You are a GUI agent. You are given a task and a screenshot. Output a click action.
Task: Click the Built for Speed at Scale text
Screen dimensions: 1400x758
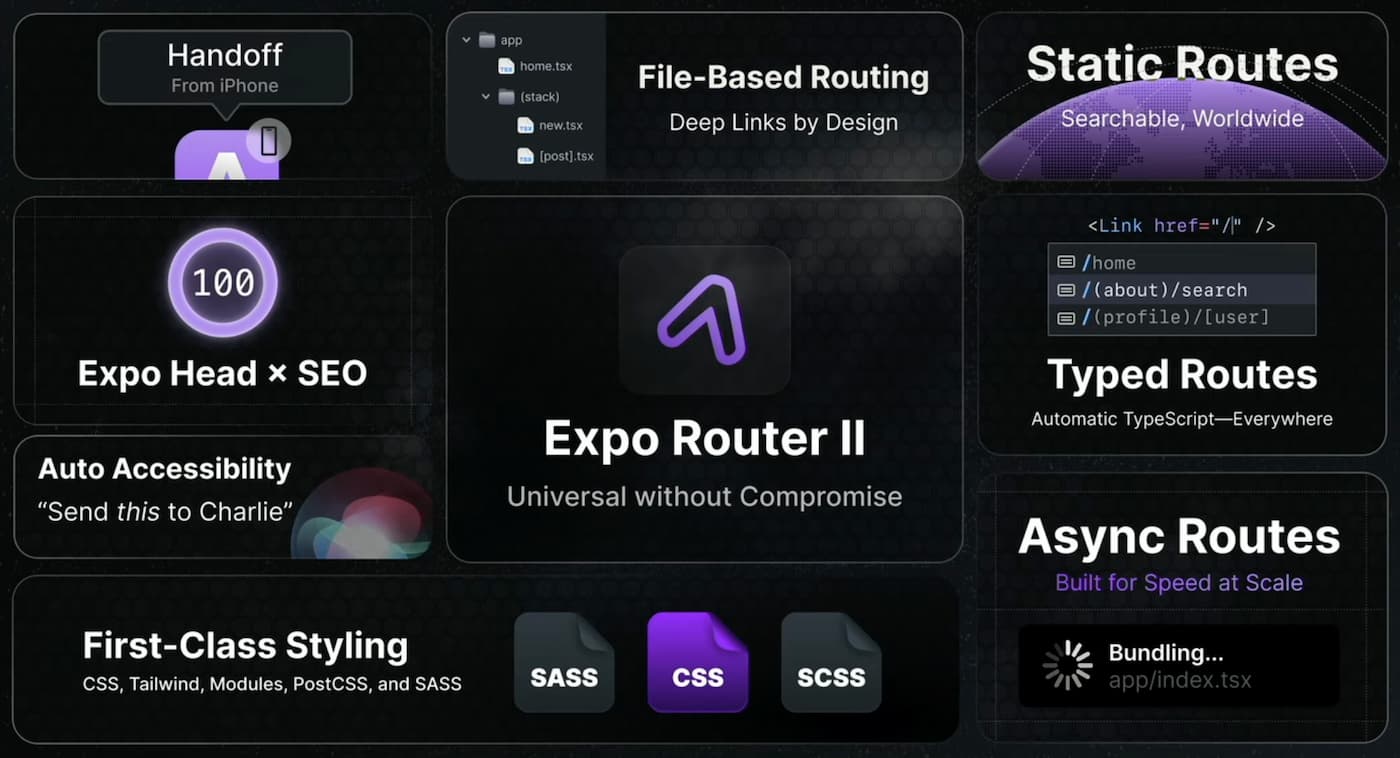pyautogui.click(x=1179, y=582)
